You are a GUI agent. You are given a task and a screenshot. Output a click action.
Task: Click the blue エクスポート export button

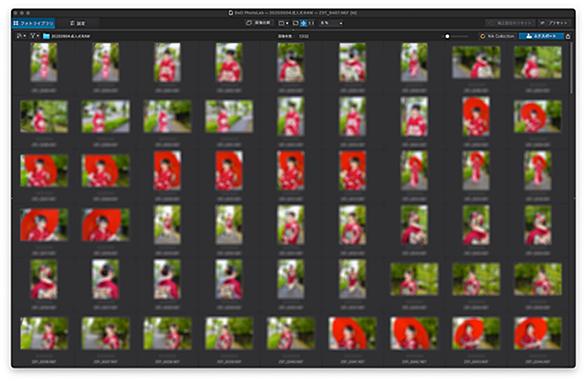click(x=541, y=36)
